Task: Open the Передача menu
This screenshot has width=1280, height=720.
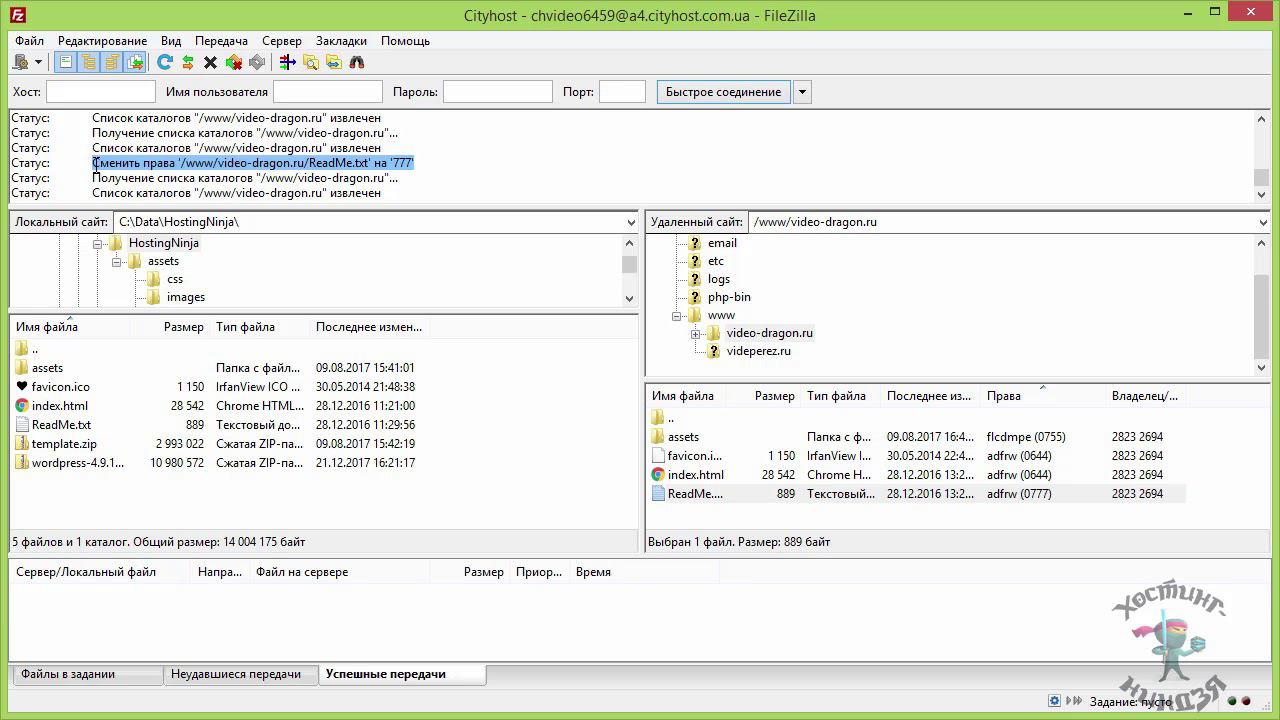Action: 221,41
